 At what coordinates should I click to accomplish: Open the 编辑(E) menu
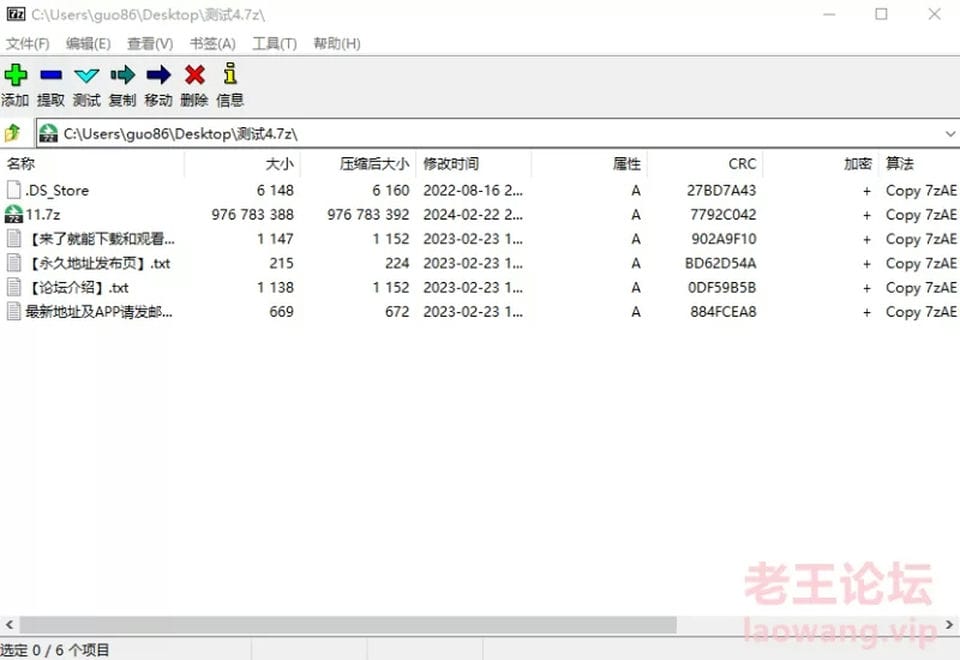(88, 43)
